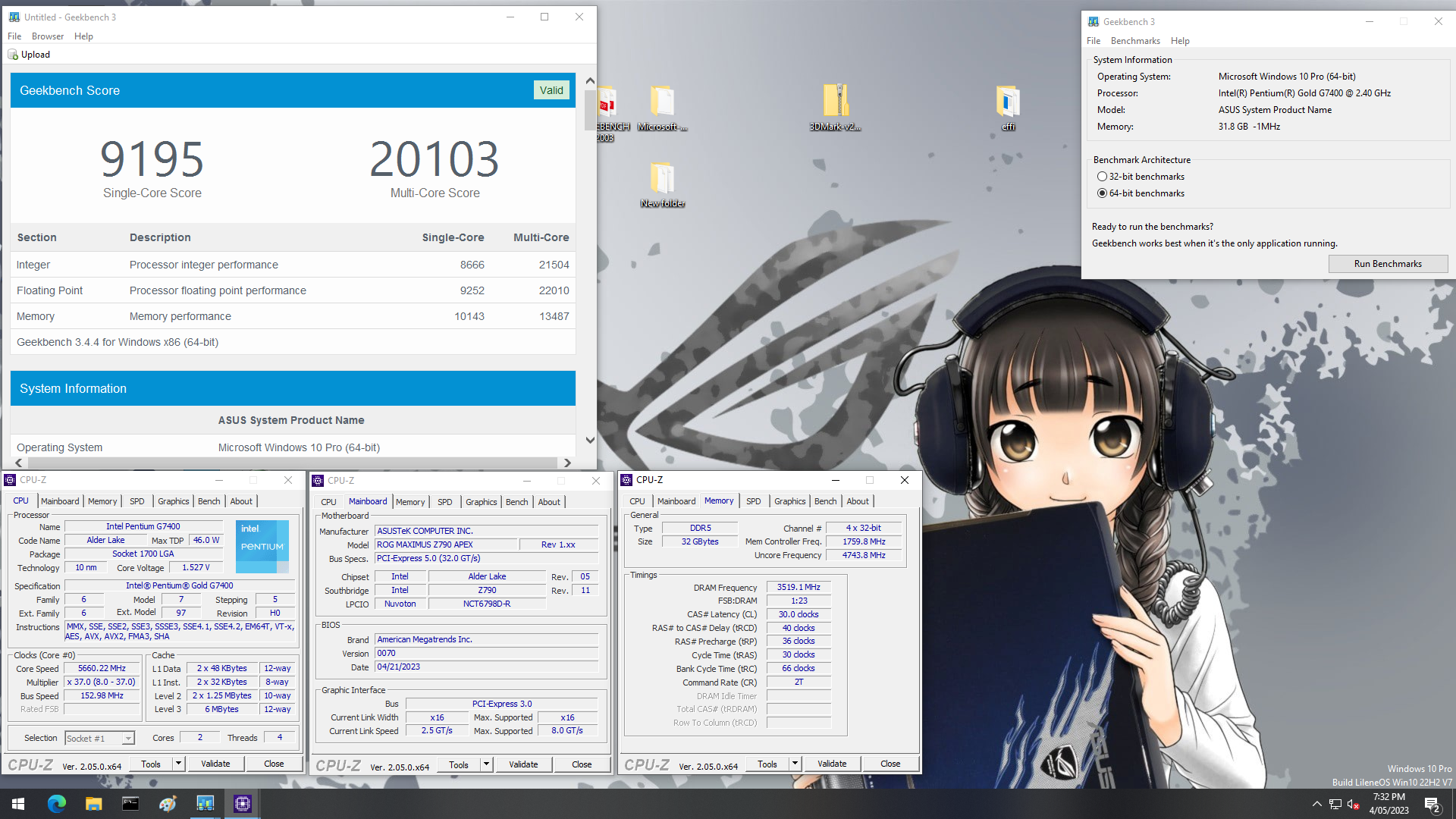Click CPU-Z title icon in Memory window
Image resolution: width=1456 pixels, height=819 pixels.
click(x=626, y=480)
